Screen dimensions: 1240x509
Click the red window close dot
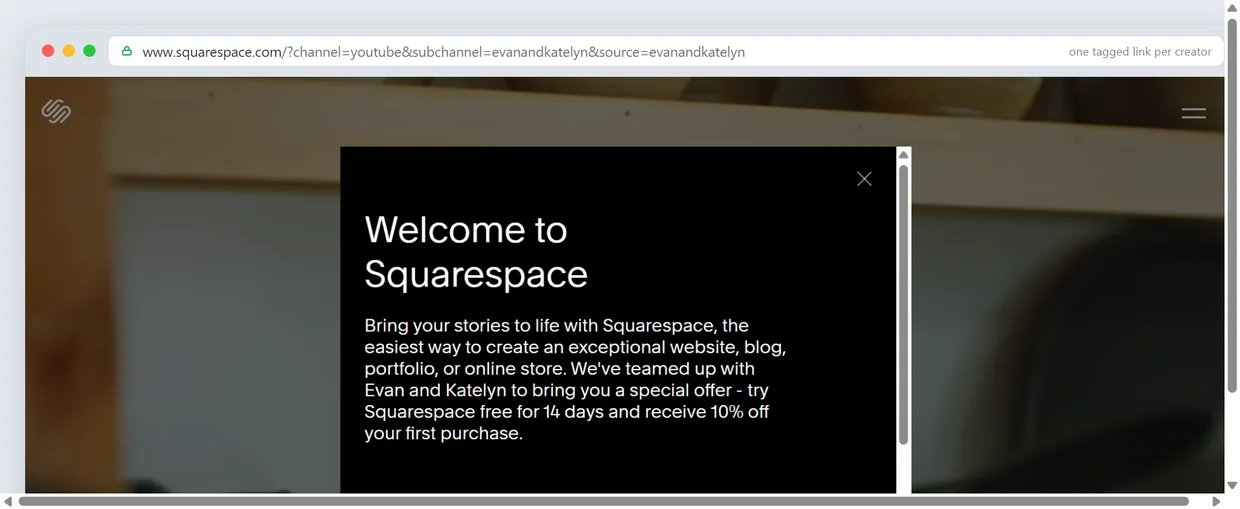tap(48, 51)
